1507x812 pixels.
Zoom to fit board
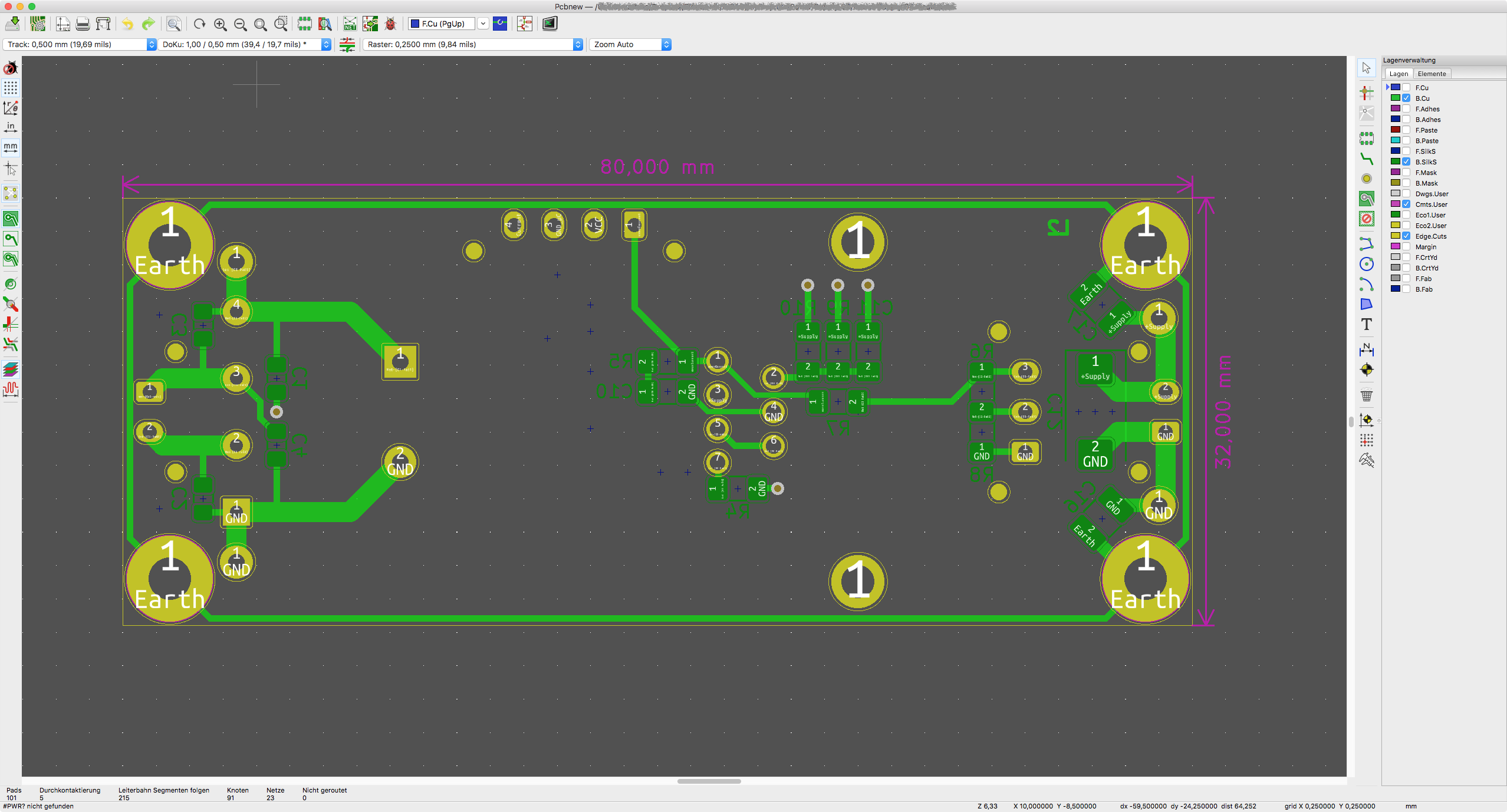[260, 24]
